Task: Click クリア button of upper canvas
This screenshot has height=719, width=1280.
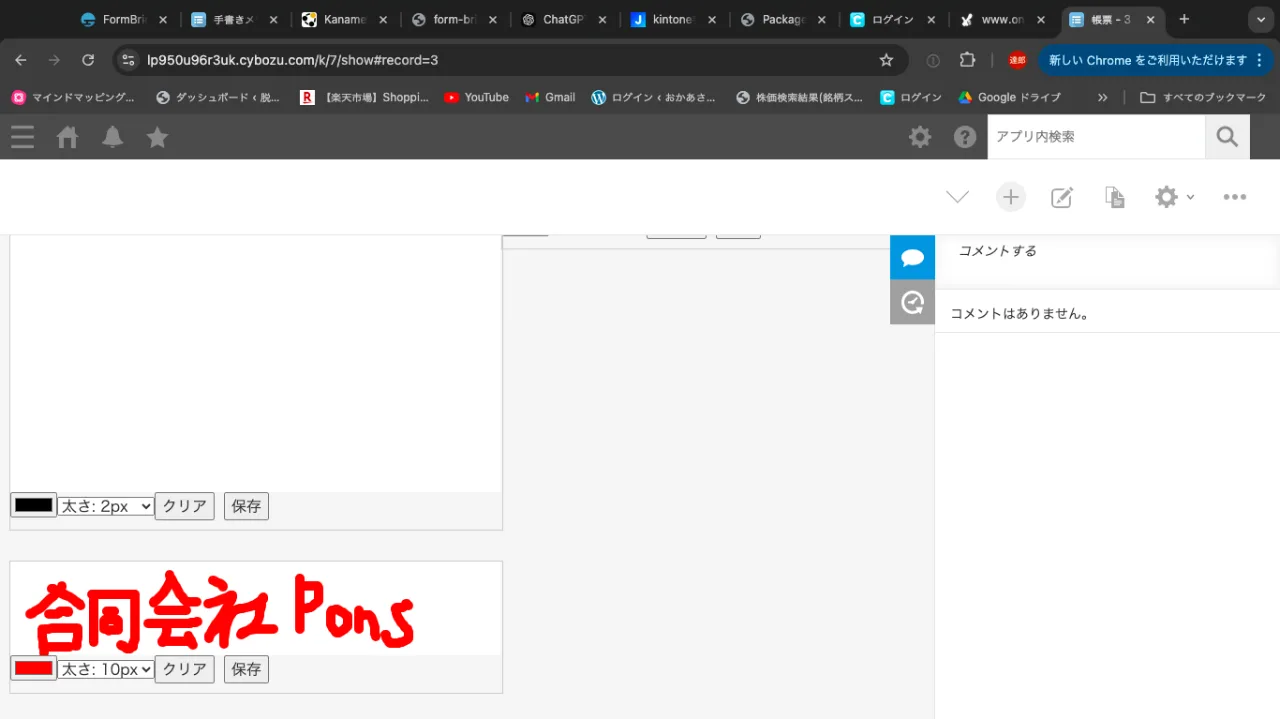Action: [x=185, y=506]
